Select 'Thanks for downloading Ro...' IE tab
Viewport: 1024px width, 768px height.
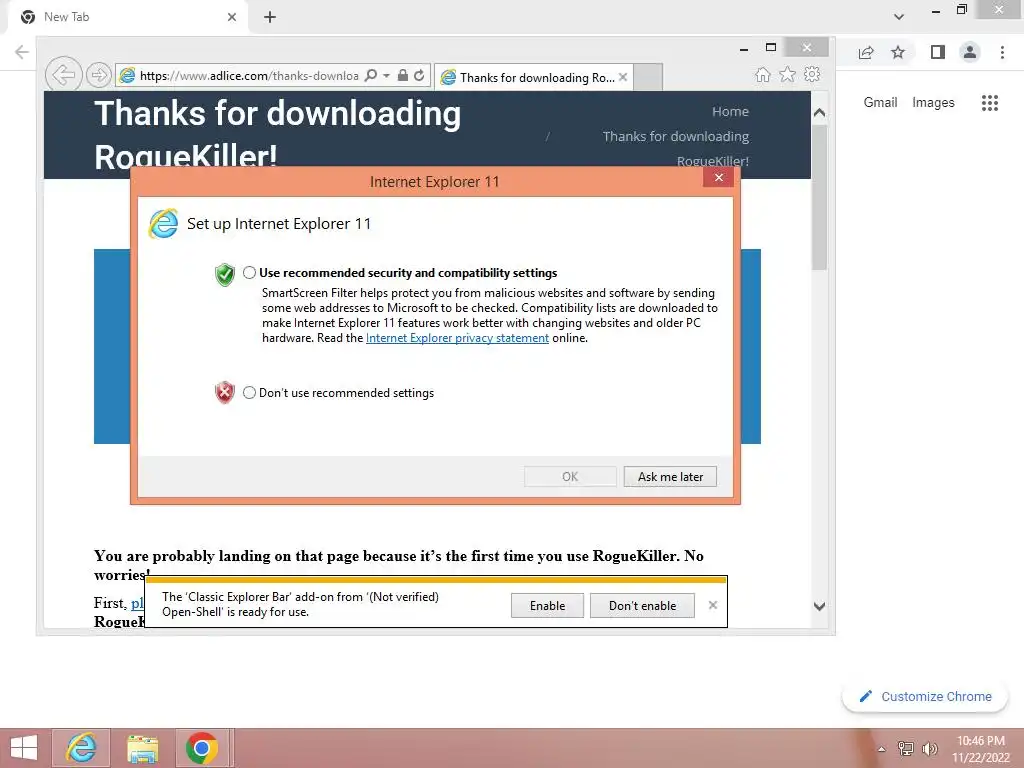click(533, 78)
